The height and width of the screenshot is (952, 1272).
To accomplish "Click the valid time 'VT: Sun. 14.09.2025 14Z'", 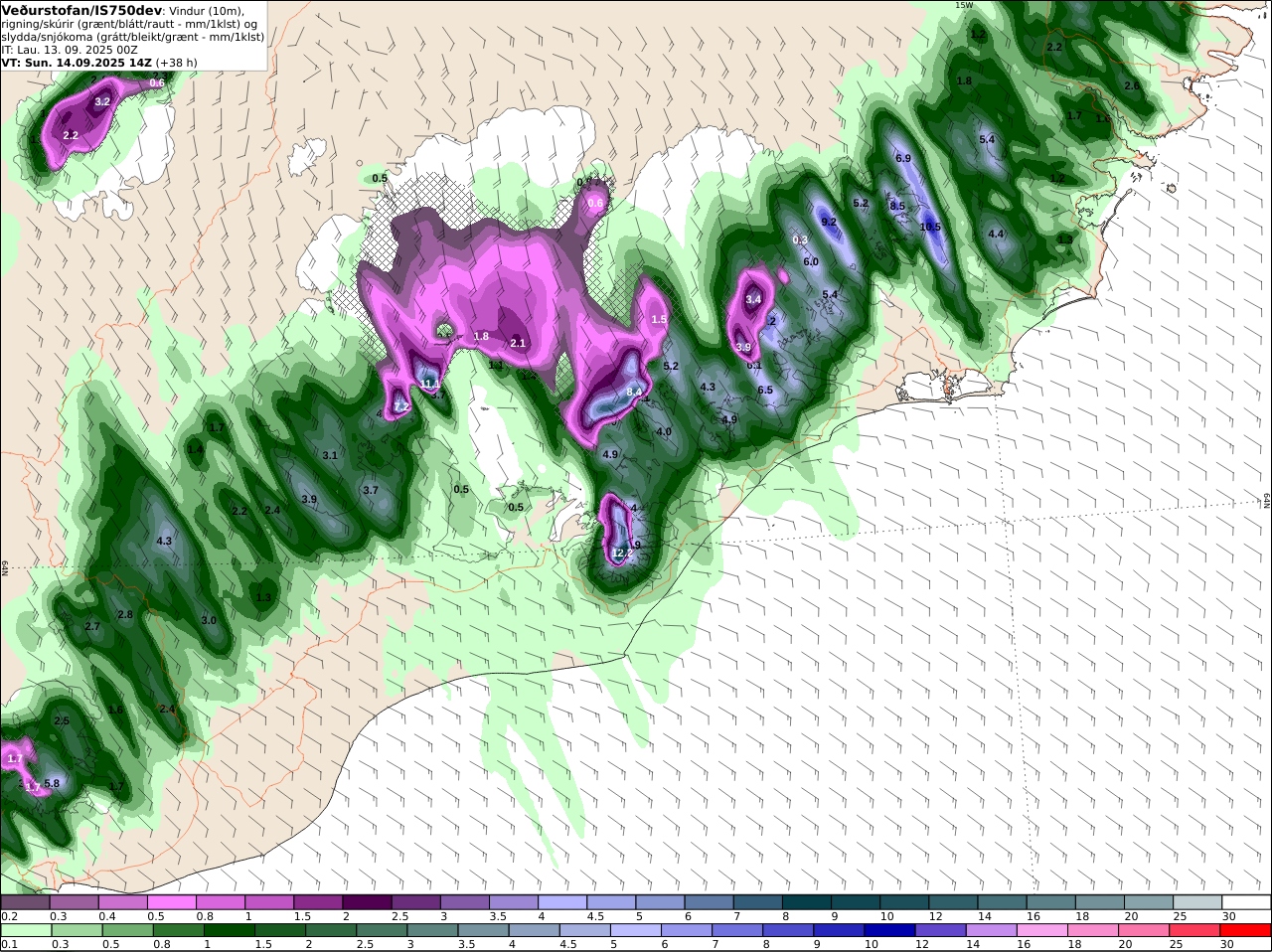I will coord(77,63).
